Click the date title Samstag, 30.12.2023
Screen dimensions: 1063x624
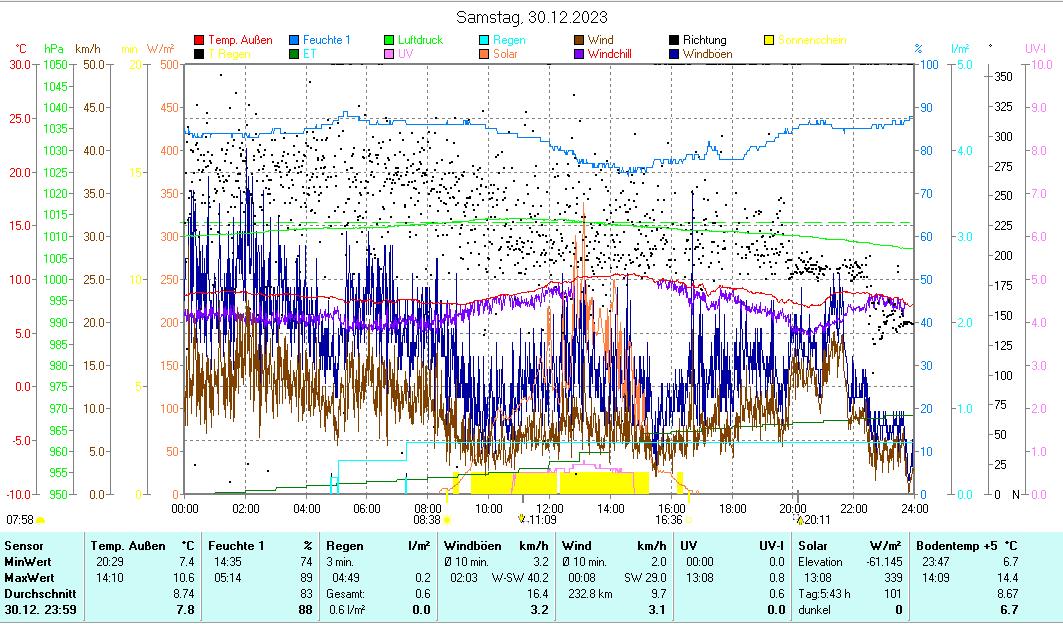pyautogui.click(x=531, y=17)
